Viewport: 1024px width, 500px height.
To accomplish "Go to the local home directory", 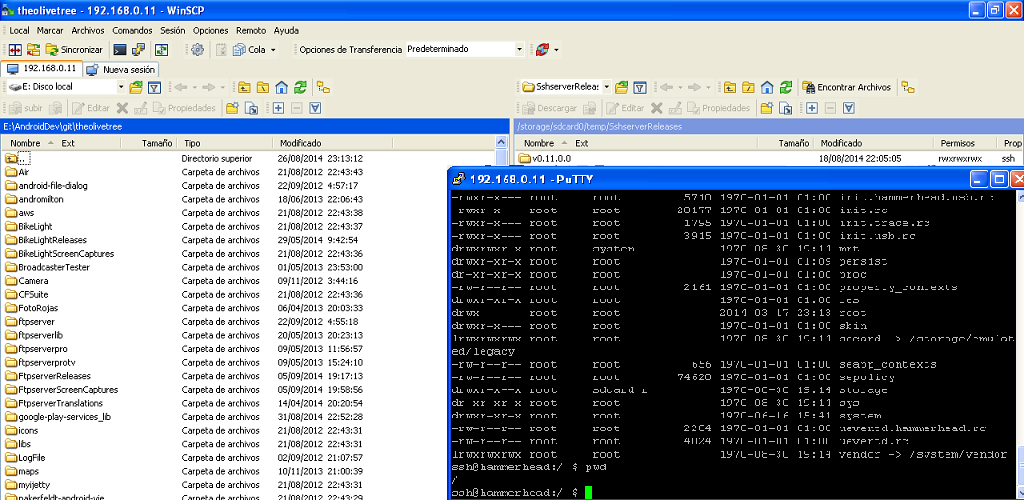I will click(x=282, y=87).
